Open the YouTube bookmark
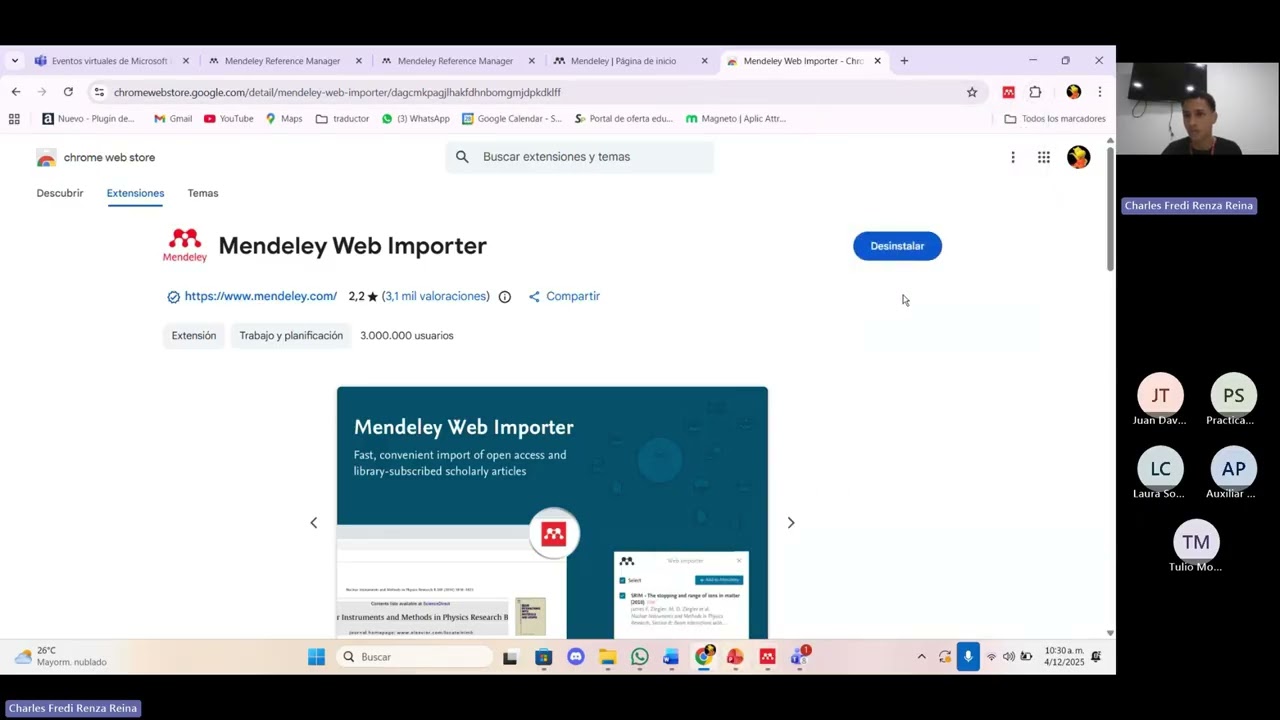The image size is (1280, 720). 228,119
